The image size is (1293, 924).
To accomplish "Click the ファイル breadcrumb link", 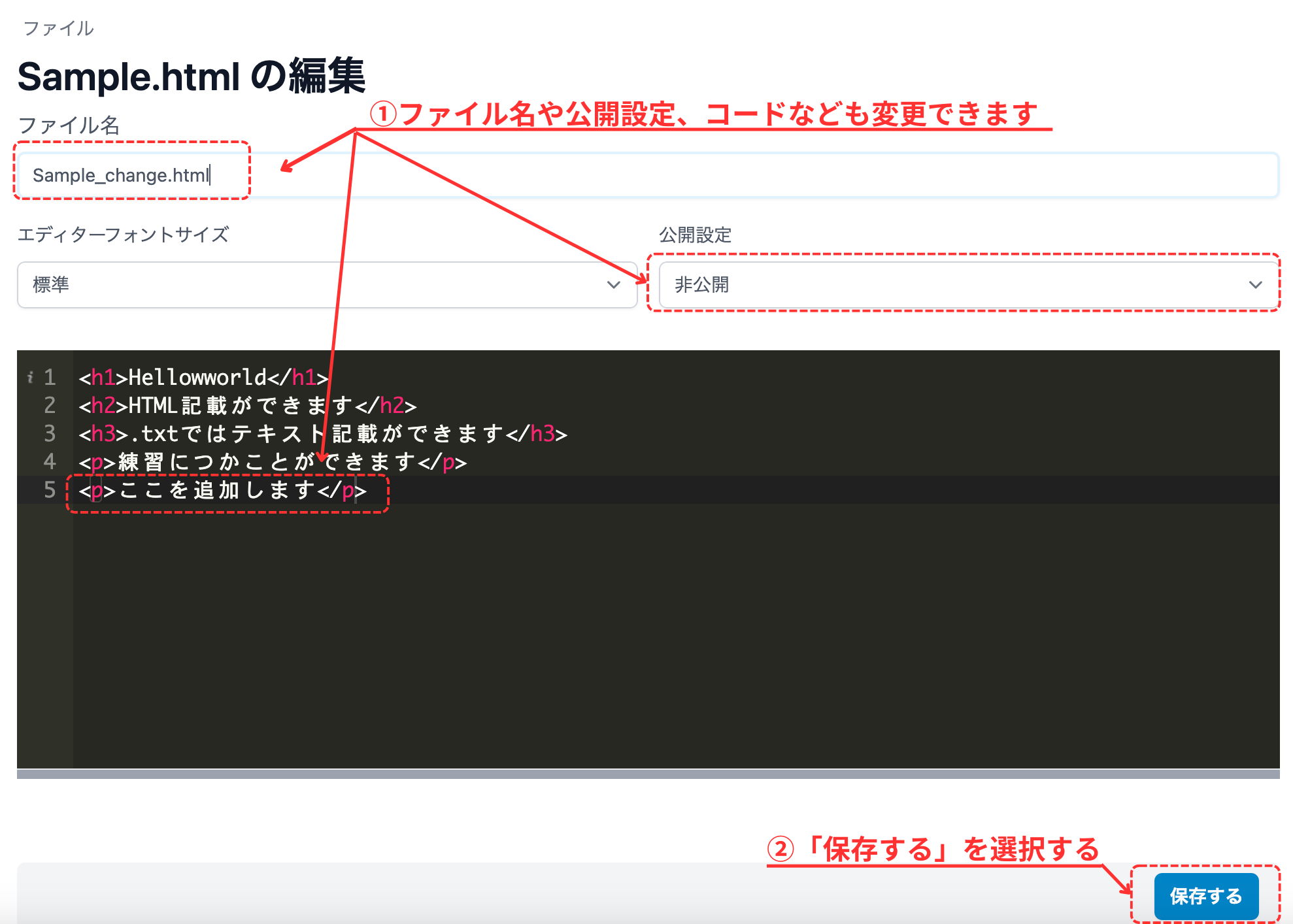I will tap(58, 28).
